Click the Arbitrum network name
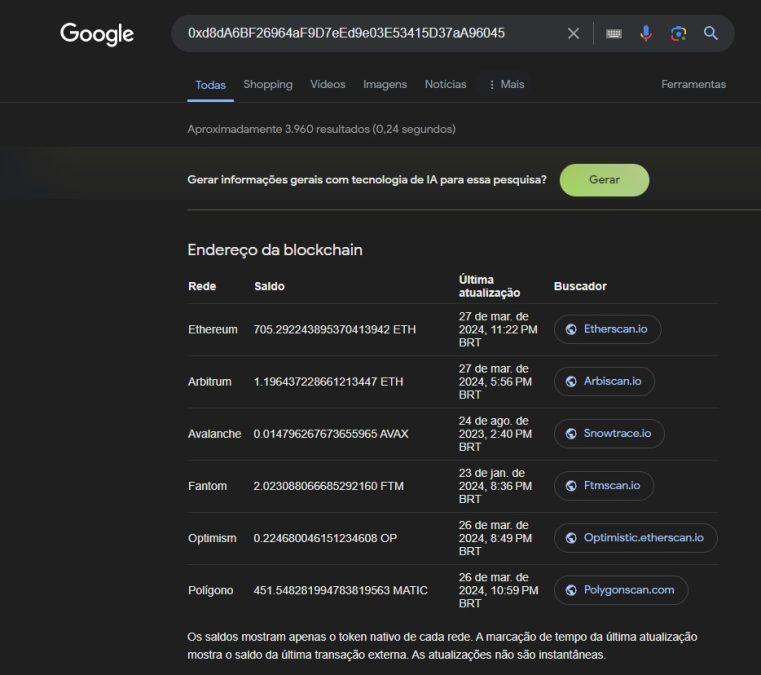Screen dimensions: 761x675 pyautogui.click(x=210, y=382)
